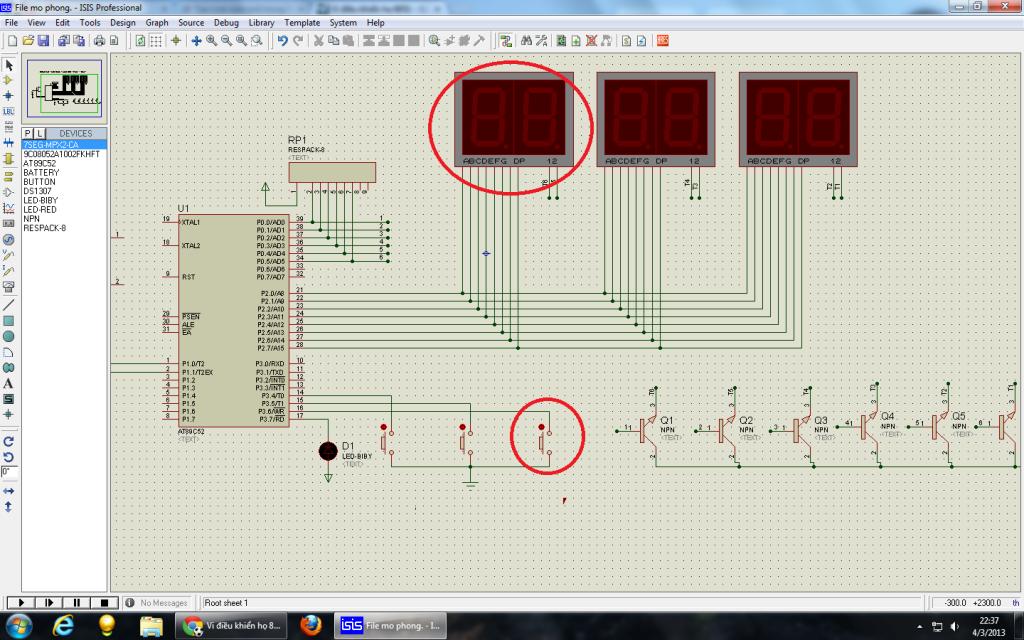This screenshot has width=1024, height=640.
Task: Pause the simulation with the pause button
Action: pos(75,603)
